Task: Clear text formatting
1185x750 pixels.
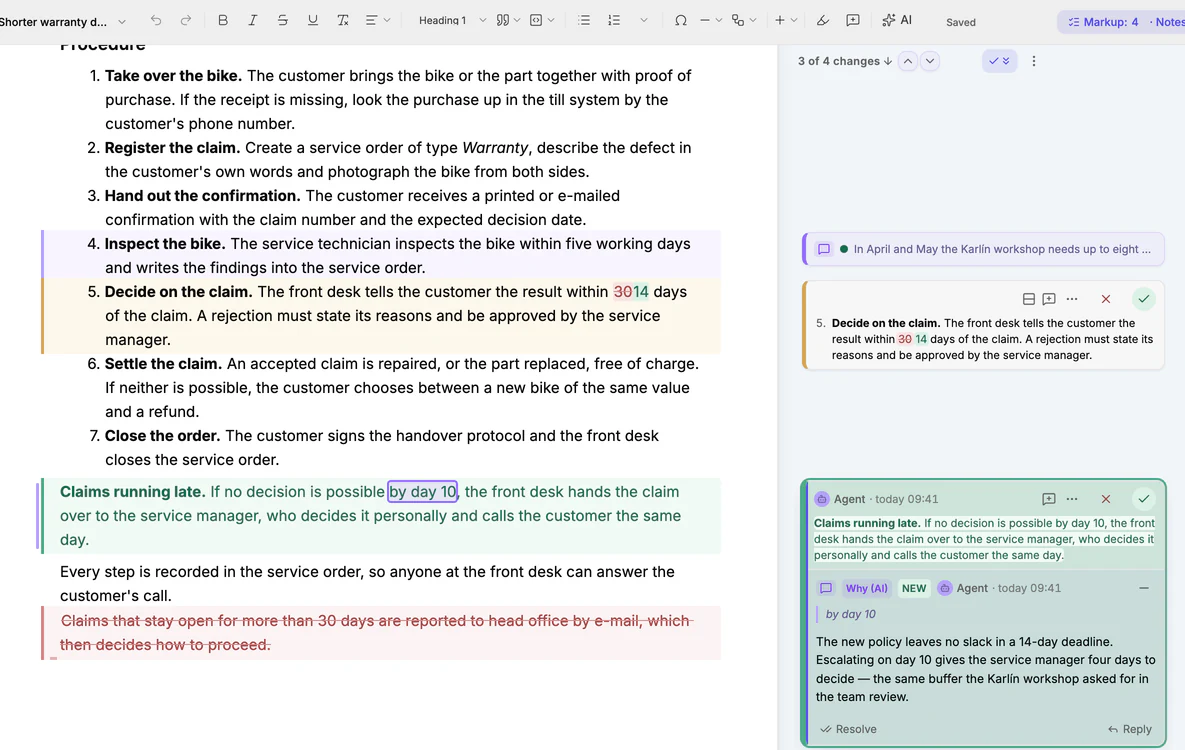Action: click(x=342, y=20)
